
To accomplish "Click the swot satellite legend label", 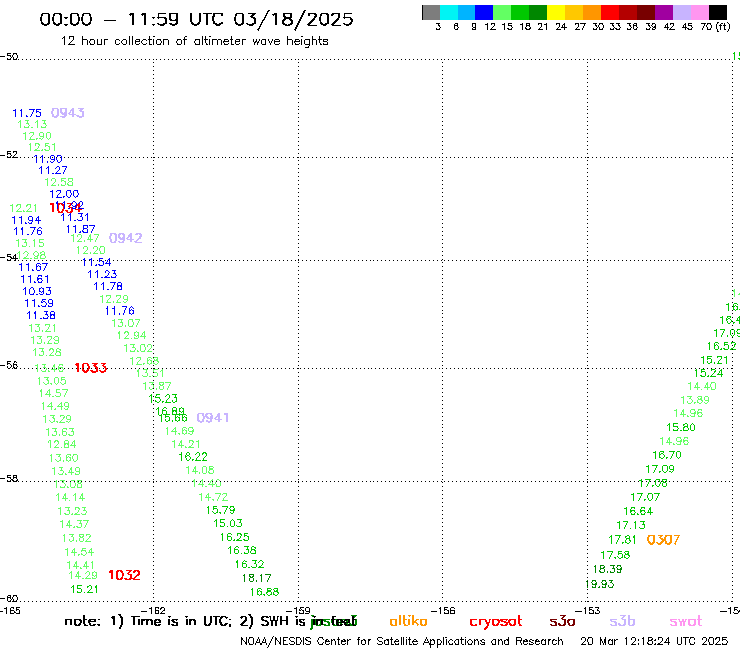I will [686, 622].
